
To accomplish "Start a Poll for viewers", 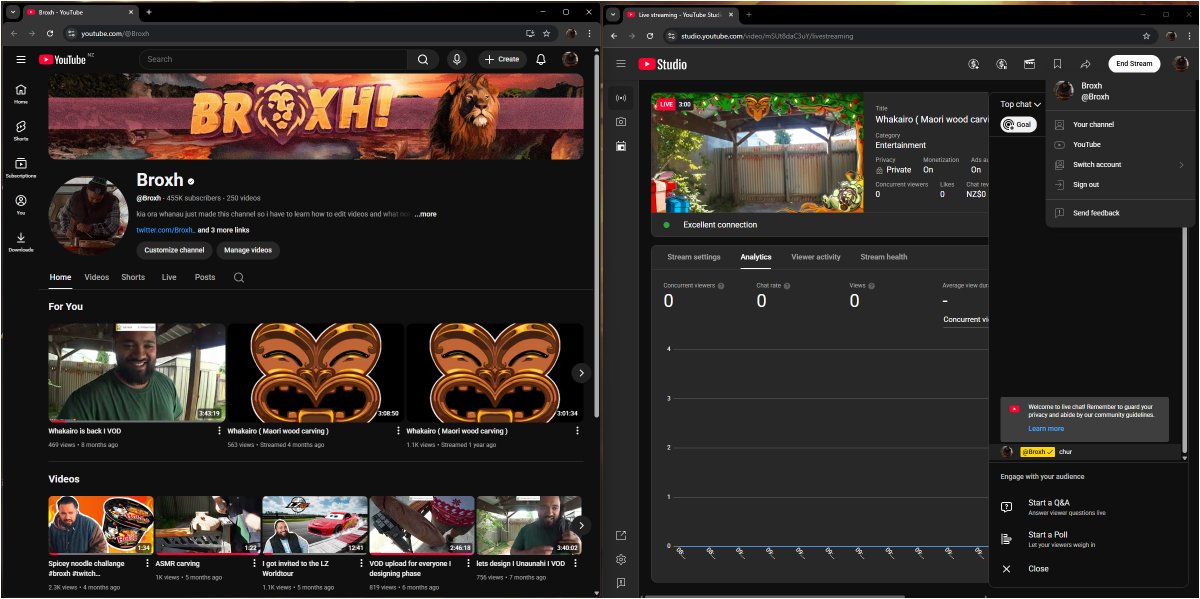I will click(1088, 540).
